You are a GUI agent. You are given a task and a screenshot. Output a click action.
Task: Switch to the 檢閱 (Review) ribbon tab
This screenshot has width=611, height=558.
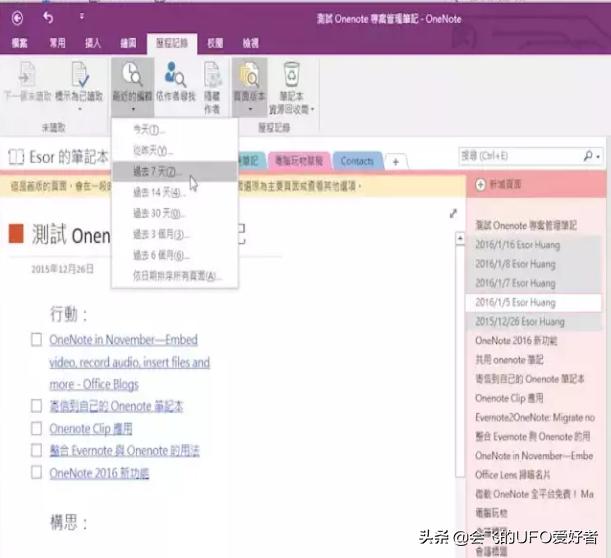click(x=215, y=43)
